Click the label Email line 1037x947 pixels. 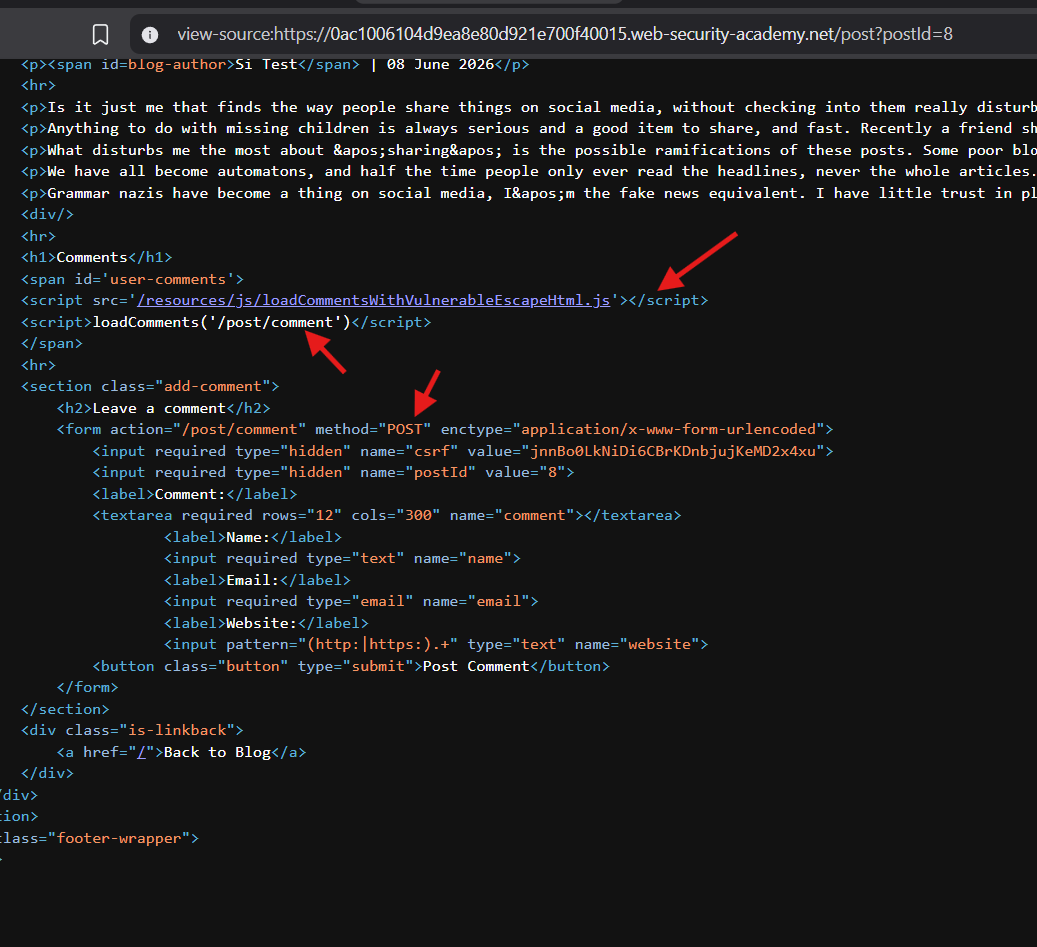point(257,580)
